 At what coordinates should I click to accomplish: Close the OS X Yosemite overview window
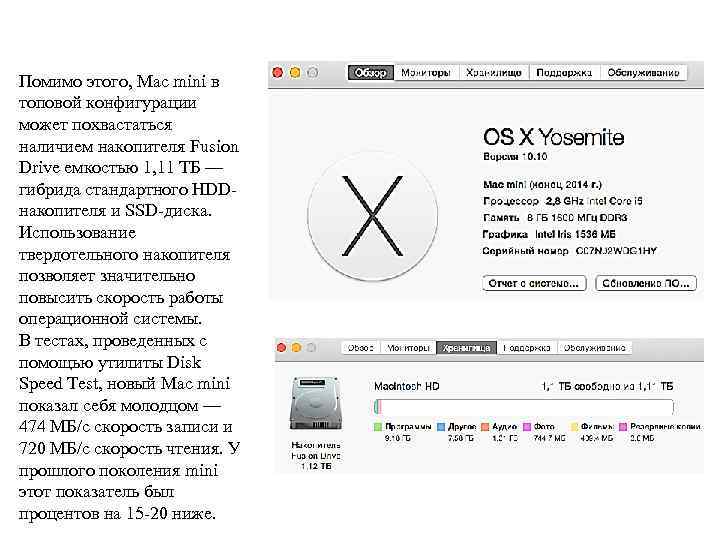click(x=278, y=73)
